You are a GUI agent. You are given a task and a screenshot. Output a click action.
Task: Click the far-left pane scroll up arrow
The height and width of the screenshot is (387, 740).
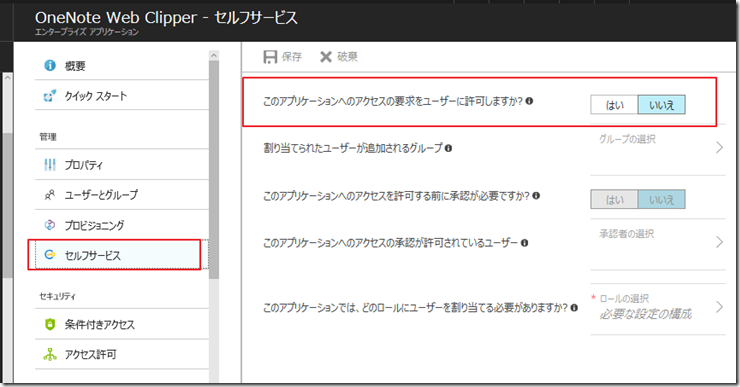tap(8, 78)
